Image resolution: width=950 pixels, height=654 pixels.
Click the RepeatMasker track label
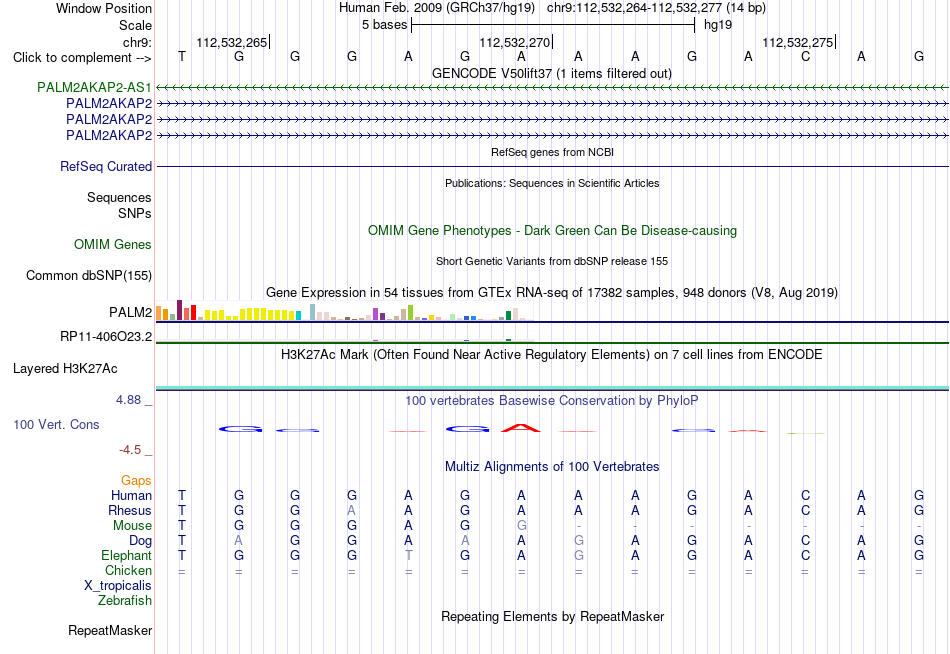110,630
